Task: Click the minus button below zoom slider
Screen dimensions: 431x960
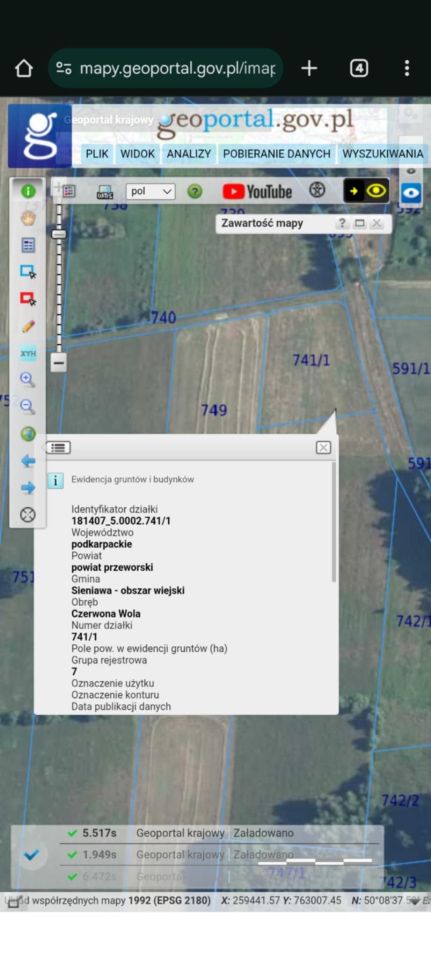Action: [x=59, y=362]
